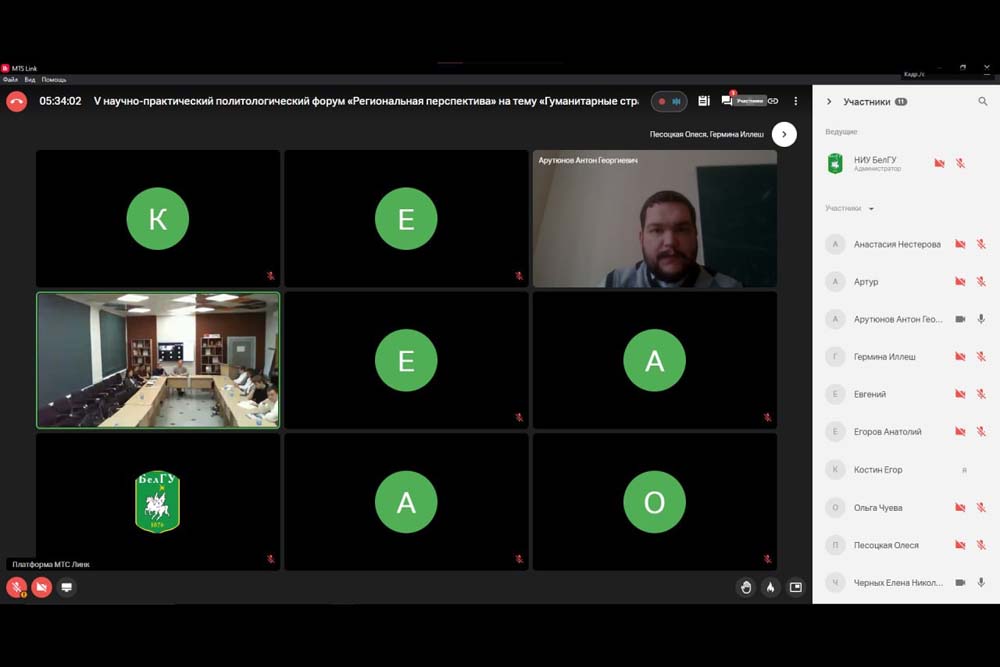
Task: Open the three-dot more options menu
Action: click(x=796, y=101)
